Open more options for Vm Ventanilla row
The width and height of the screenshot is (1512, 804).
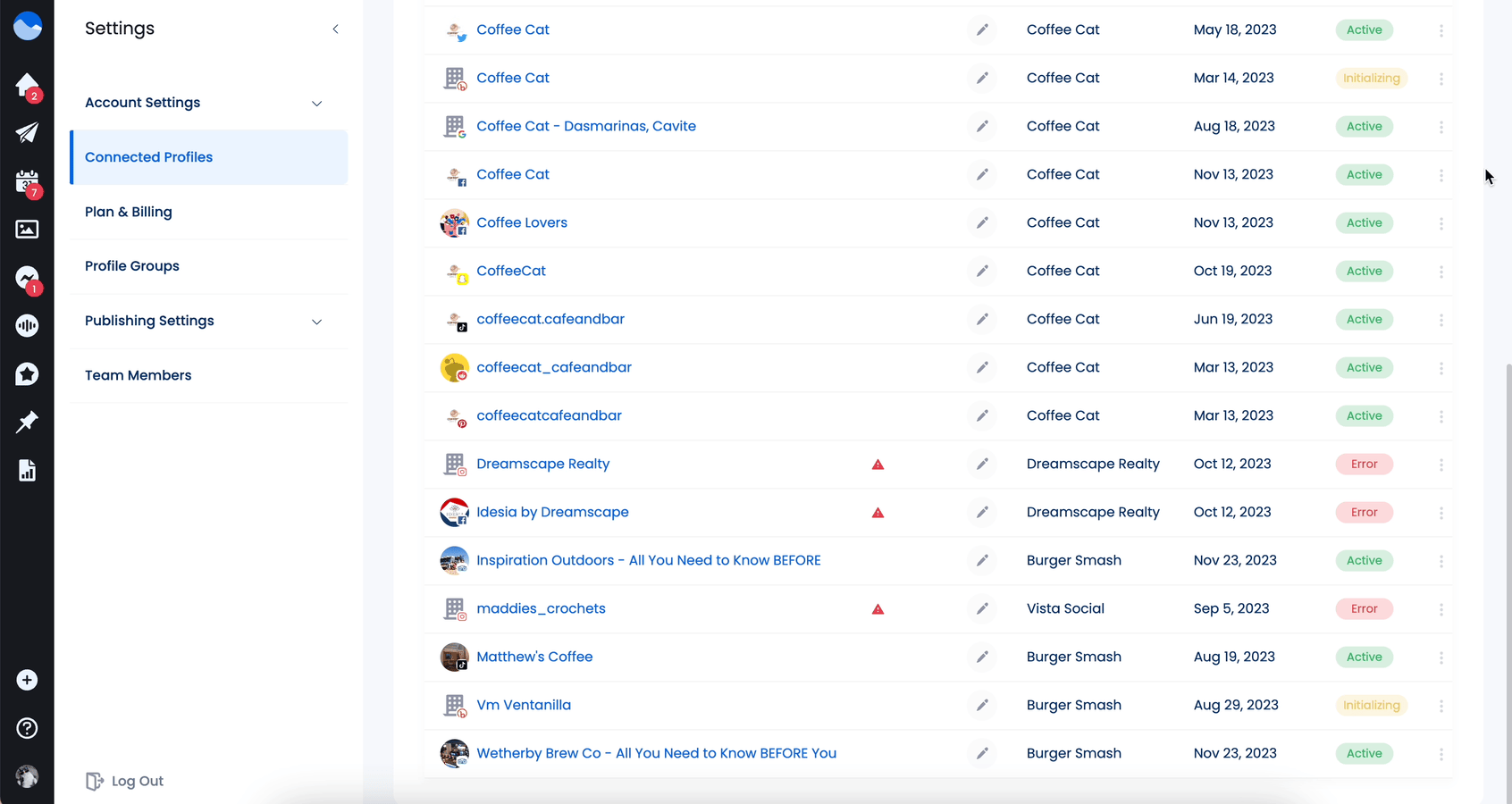tap(1441, 706)
